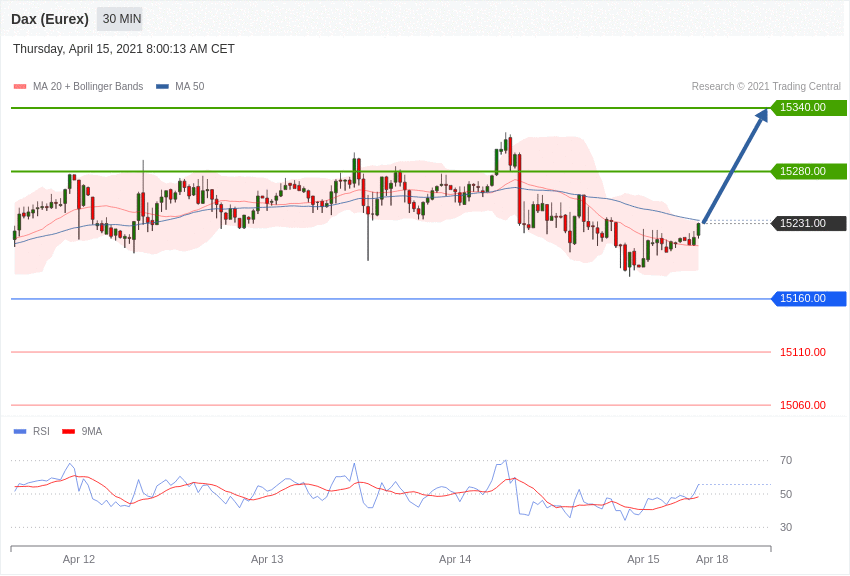Click the RSI 50 level label
This screenshot has height=576, width=850.
[x=786, y=494]
